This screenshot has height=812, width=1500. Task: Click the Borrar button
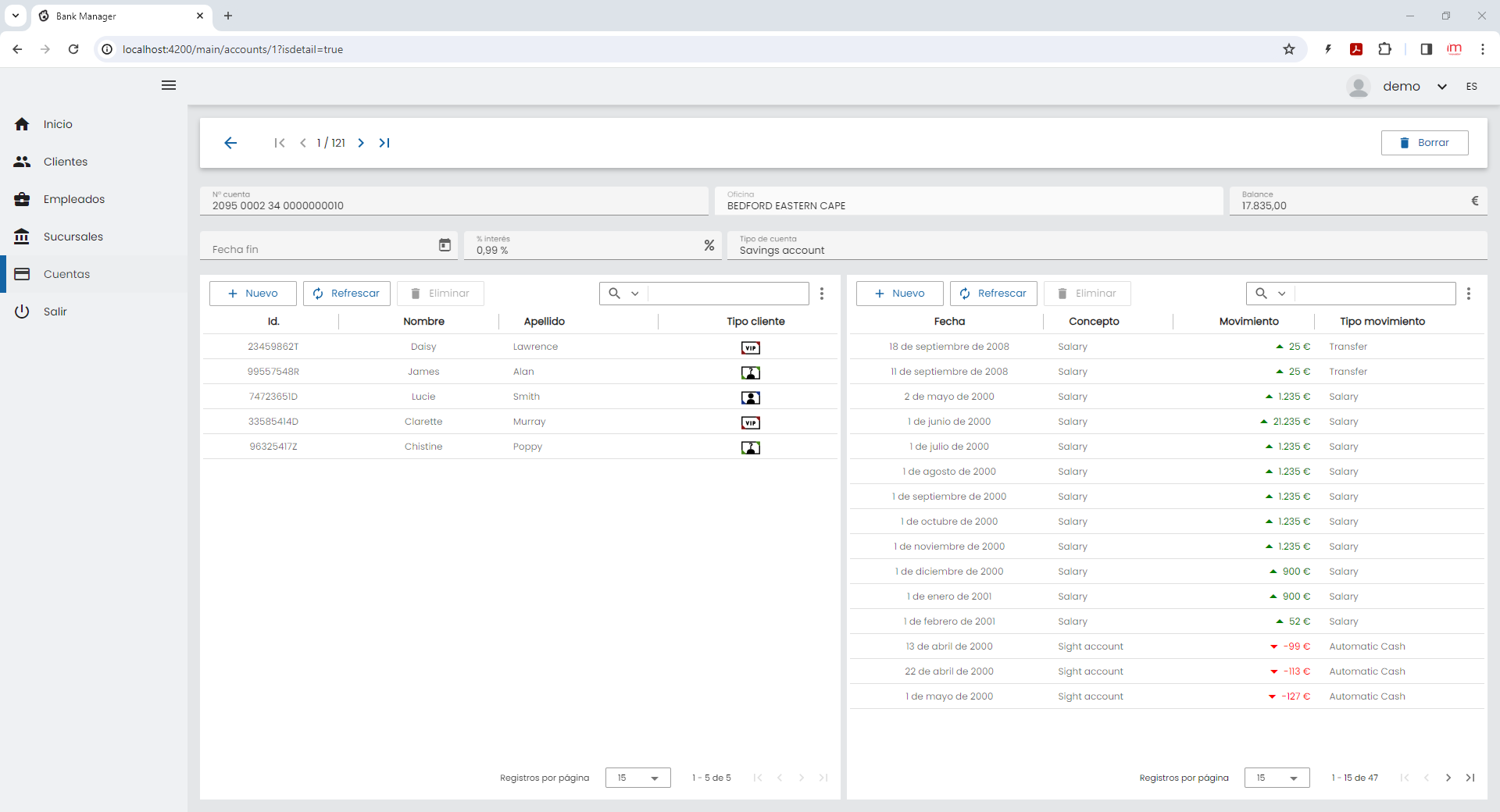pyautogui.click(x=1425, y=143)
